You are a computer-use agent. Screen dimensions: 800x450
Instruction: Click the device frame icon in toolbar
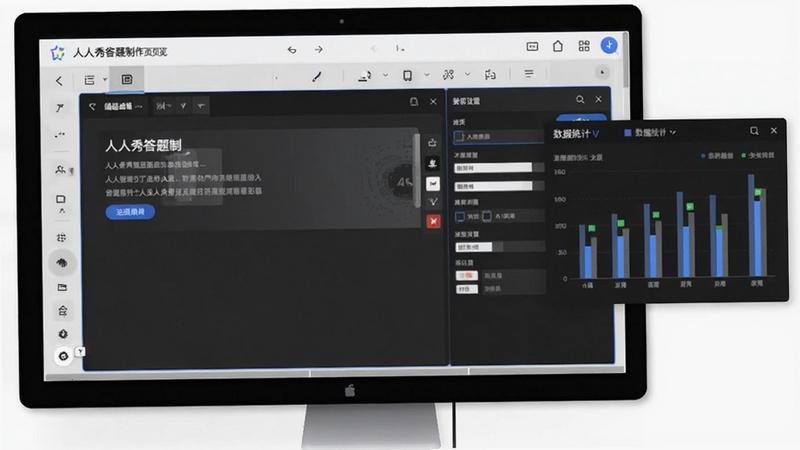pos(407,76)
